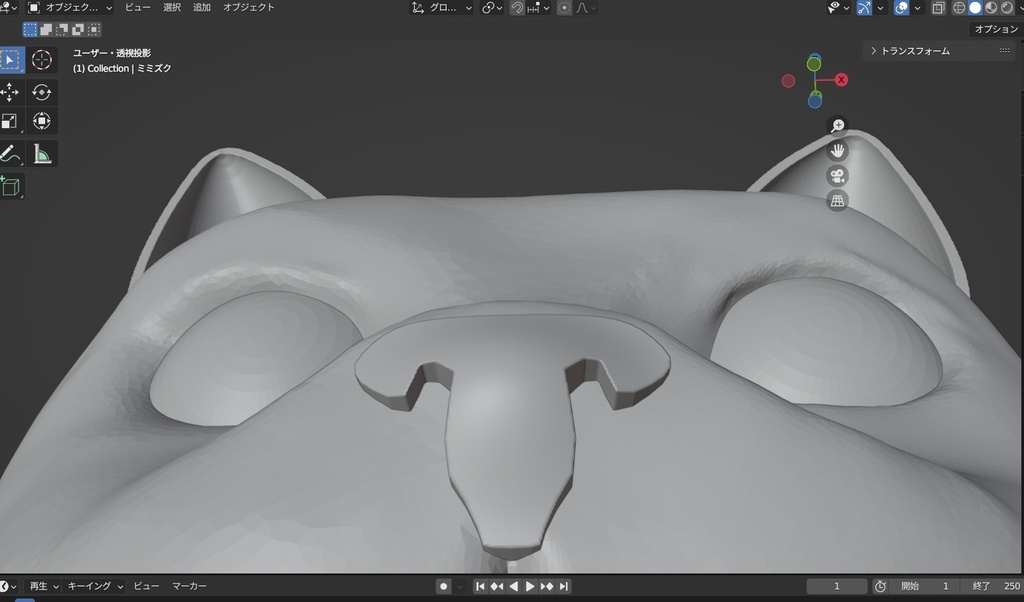
Task: Click the viewport zoom magnifier icon
Action: [x=837, y=126]
